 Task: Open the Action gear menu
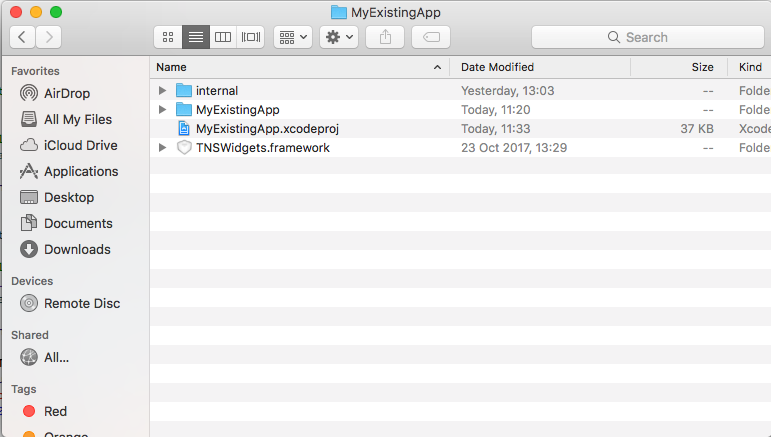(339, 37)
